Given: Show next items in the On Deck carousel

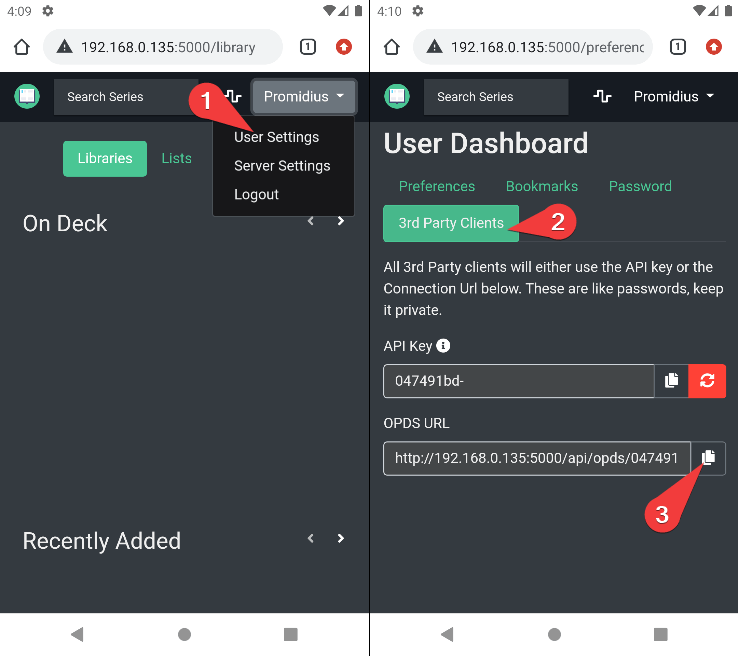Looking at the screenshot, I should pos(341,221).
